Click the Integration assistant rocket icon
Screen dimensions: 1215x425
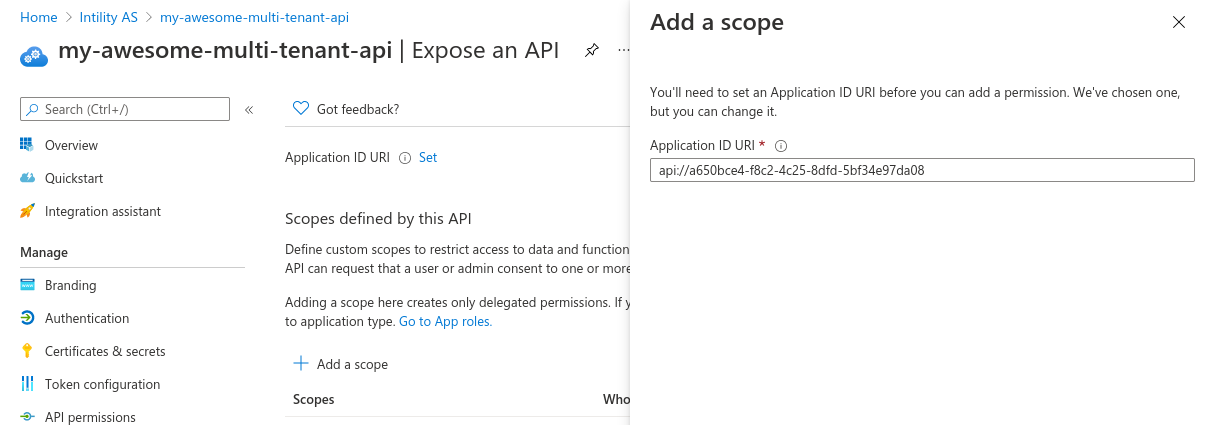coord(27,211)
